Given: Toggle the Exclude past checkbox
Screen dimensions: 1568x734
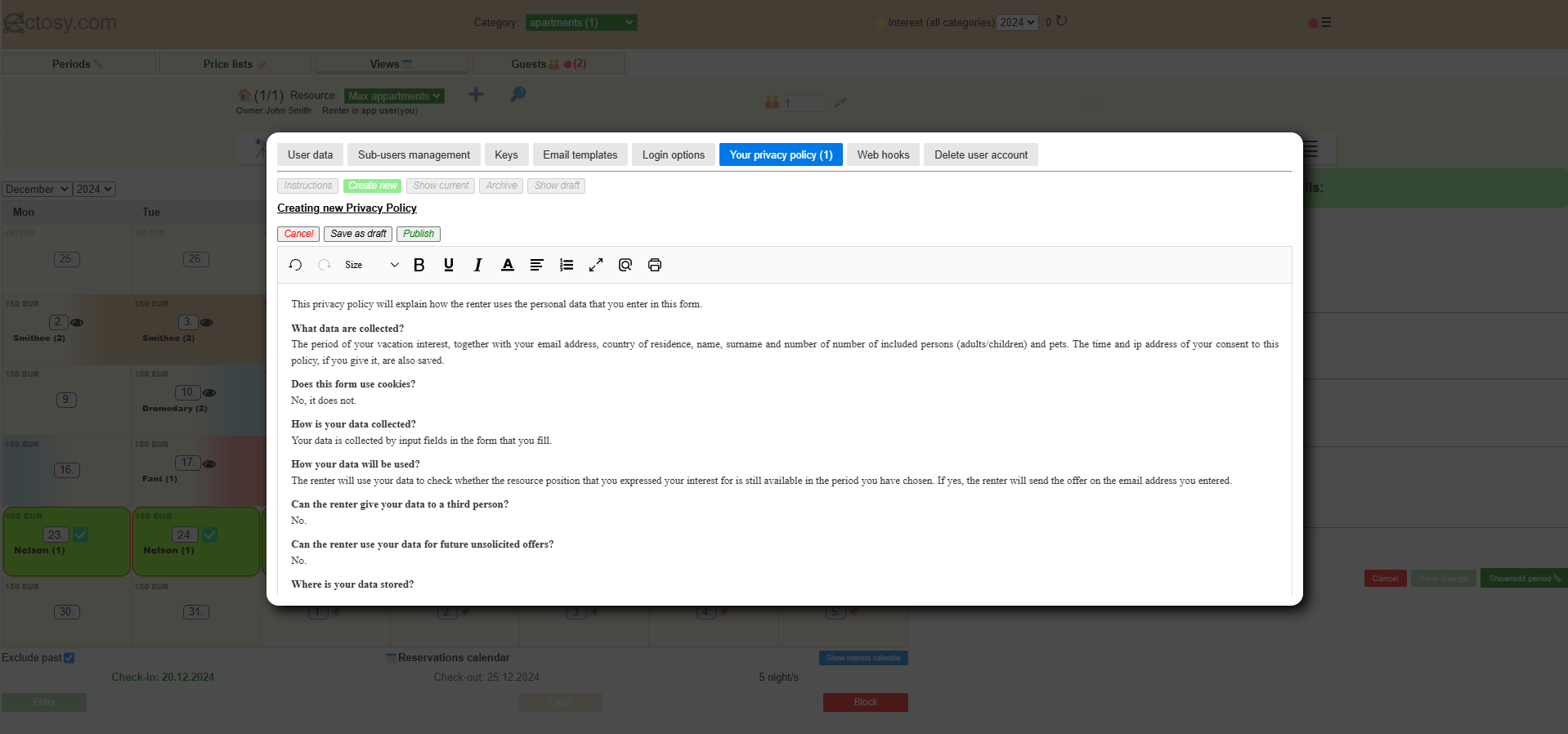Looking at the screenshot, I should coord(69,658).
